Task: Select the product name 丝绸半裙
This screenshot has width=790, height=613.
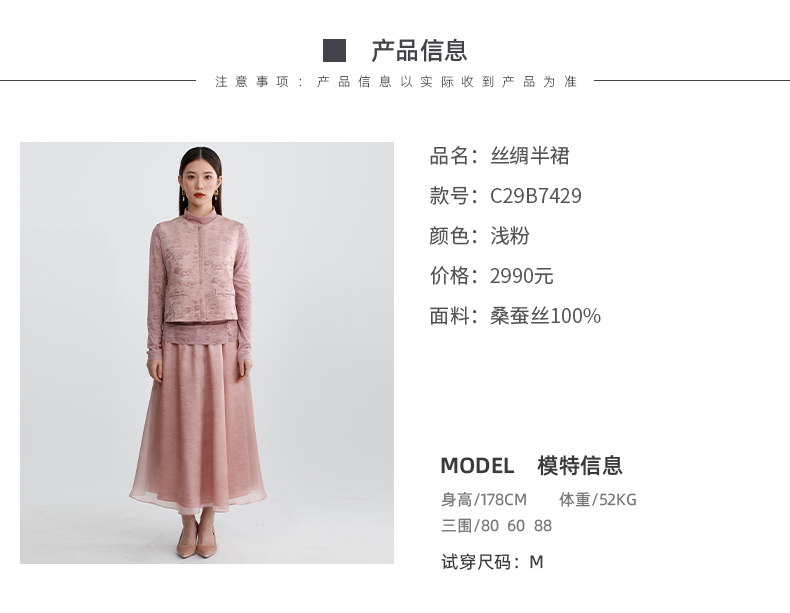Action: point(530,156)
